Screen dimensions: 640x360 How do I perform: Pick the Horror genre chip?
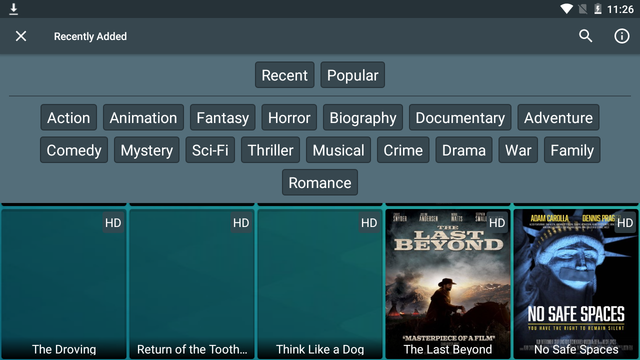pyautogui.click(x=289, y=118)
